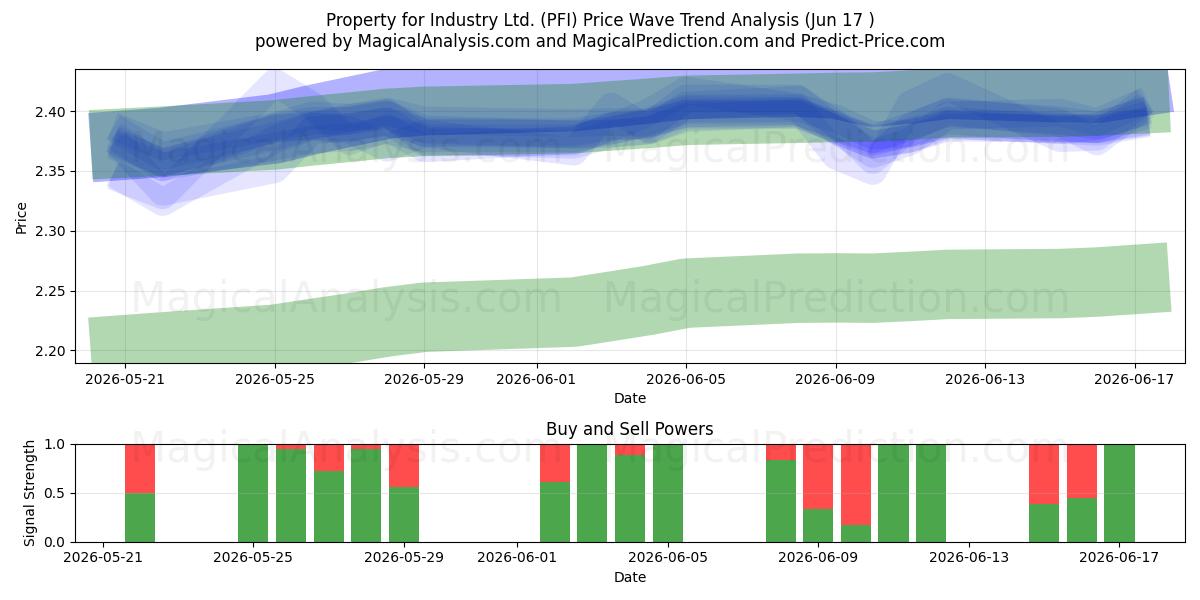Screen dimensions: 1200x600
Task: Click 2026-05-25 on the price chart axis
Action: coord(275,379)
